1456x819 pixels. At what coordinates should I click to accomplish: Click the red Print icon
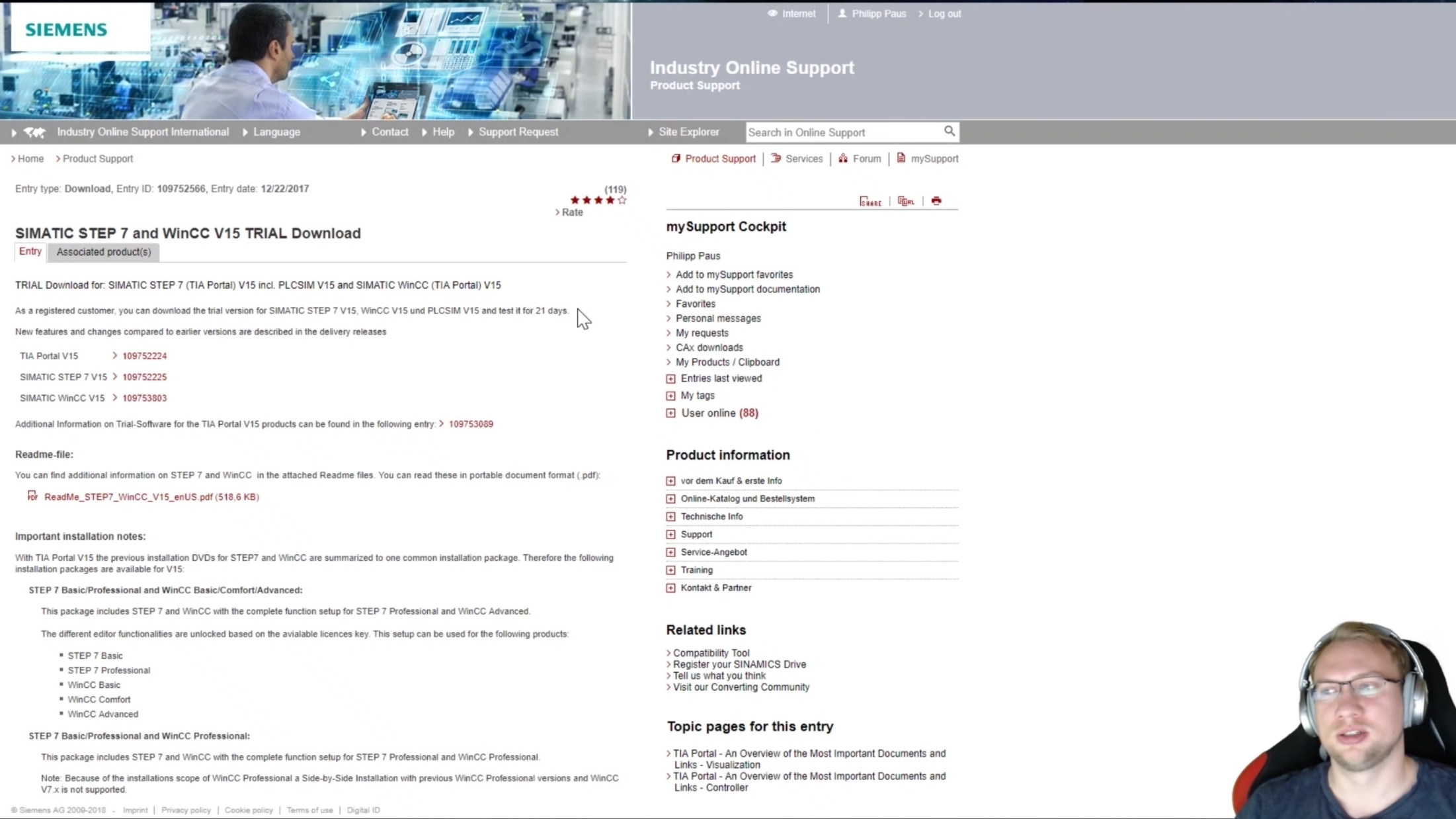pos(936,201)
